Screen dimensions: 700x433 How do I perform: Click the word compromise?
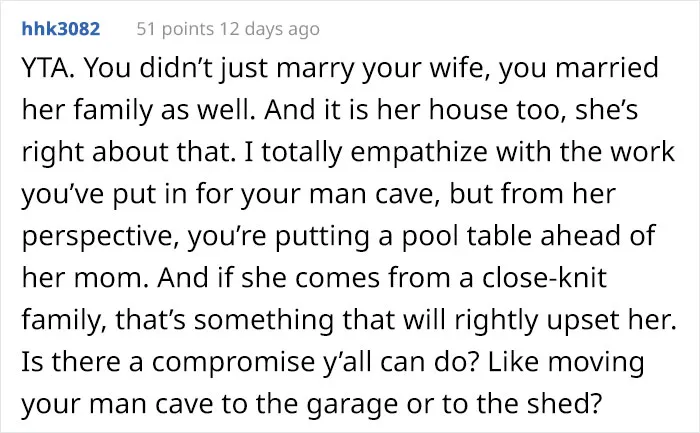click(x=233, y=362)
